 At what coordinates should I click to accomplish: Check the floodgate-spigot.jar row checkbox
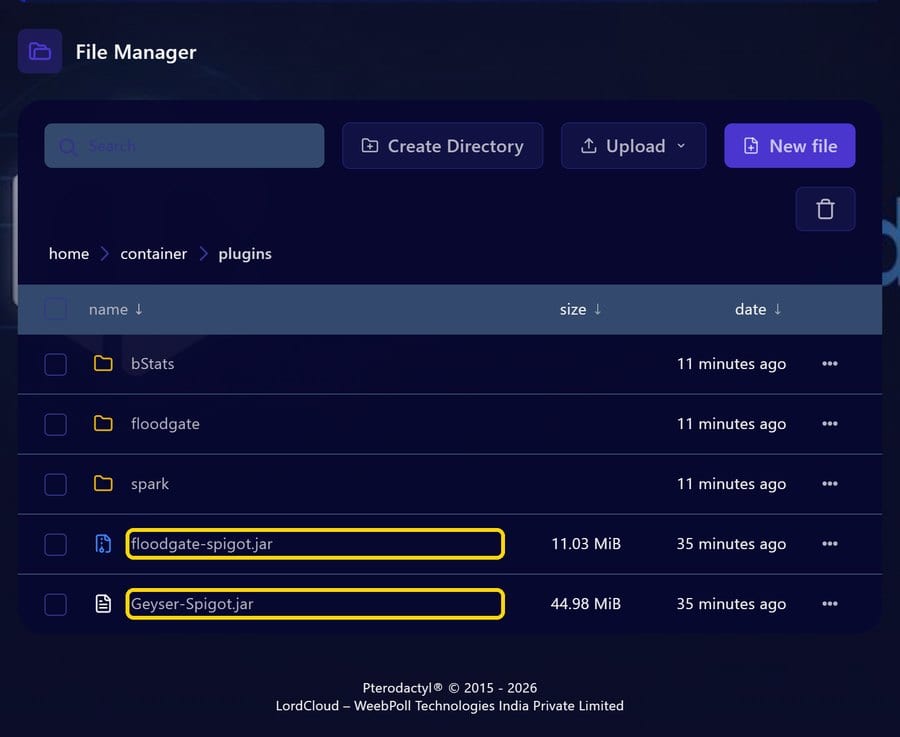(56, 544)
